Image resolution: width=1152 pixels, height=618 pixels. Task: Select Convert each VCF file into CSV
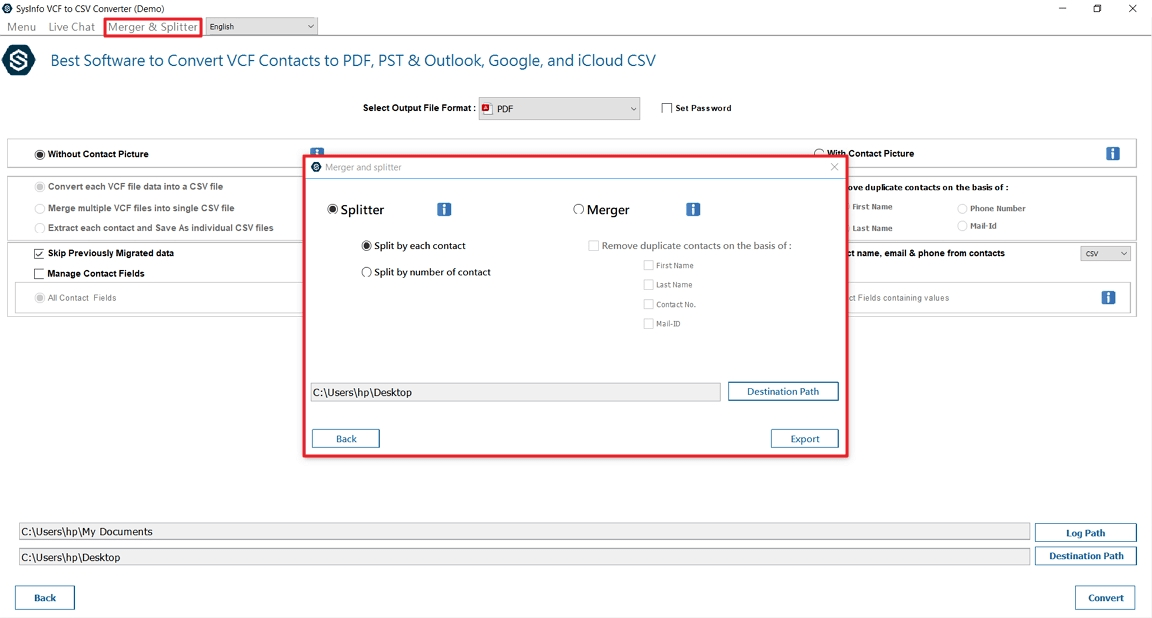pos(40,187)
